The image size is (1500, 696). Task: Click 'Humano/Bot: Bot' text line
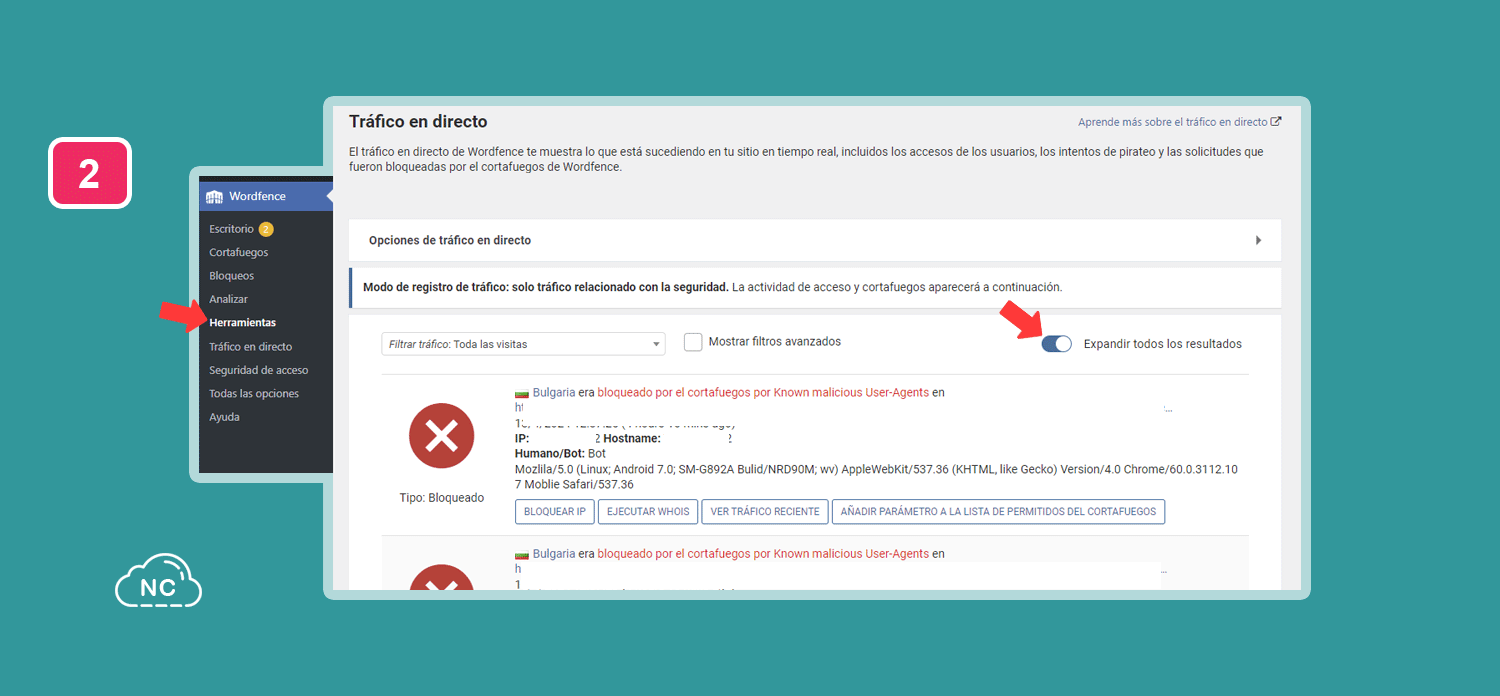tap(560, 453)
